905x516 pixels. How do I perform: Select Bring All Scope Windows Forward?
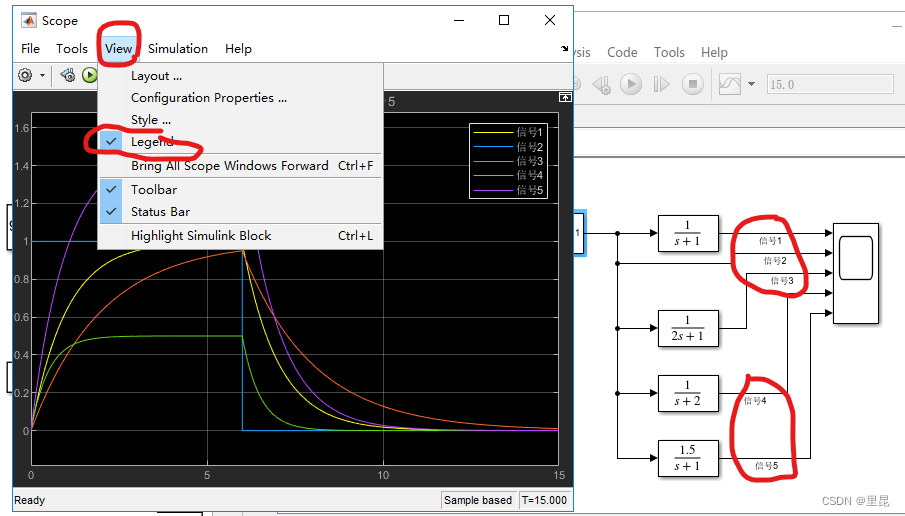(x=240, y=166)
